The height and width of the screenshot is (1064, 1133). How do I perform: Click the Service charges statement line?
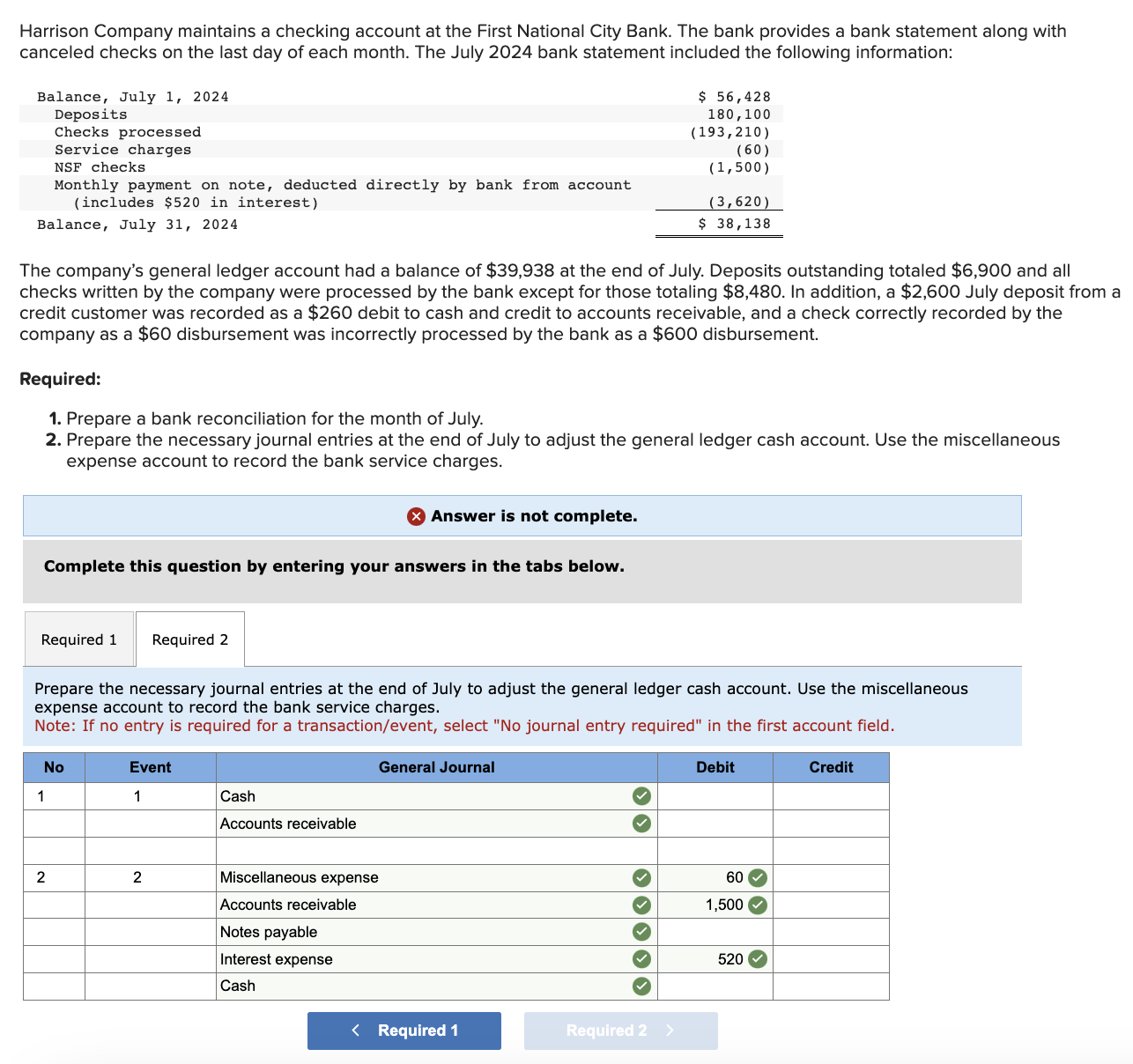point(123,150)
